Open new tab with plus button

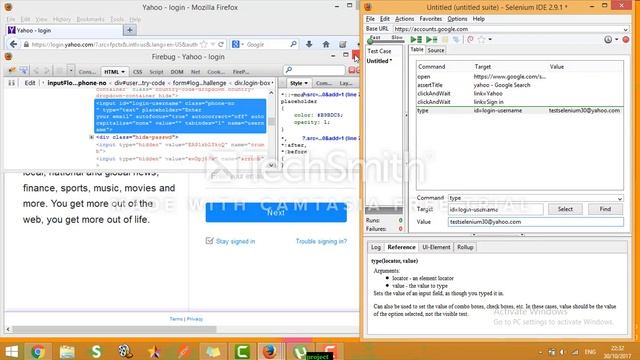129,30
